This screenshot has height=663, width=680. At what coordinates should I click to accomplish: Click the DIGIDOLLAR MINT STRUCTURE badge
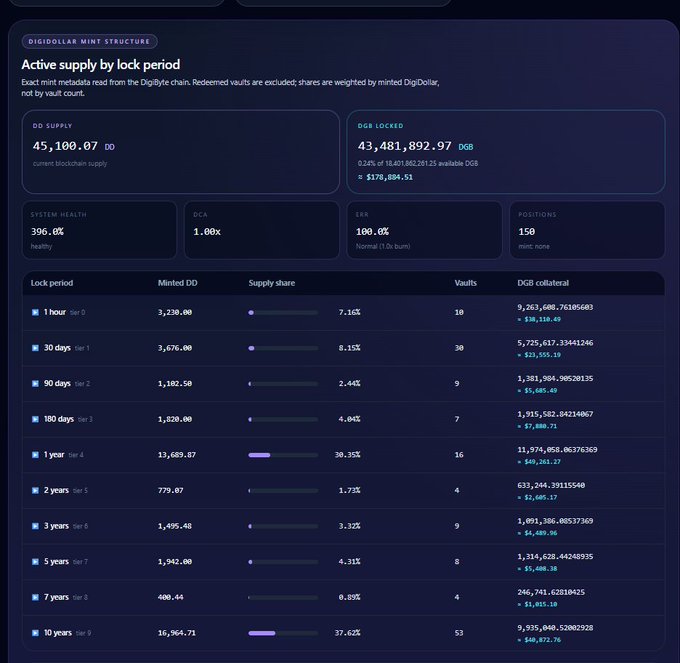89,41
